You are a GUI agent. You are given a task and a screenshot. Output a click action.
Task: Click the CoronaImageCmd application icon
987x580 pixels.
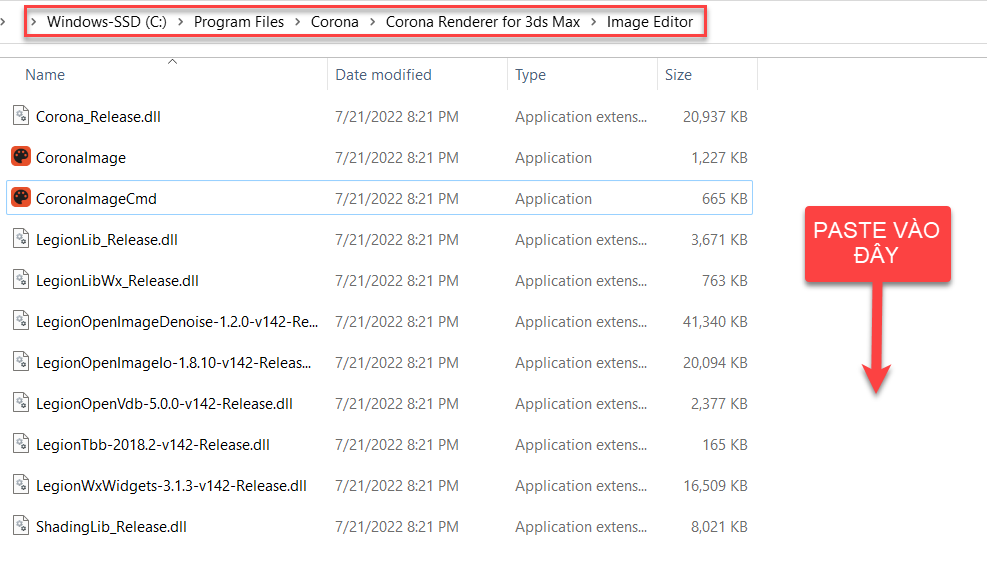click(21, 198)
